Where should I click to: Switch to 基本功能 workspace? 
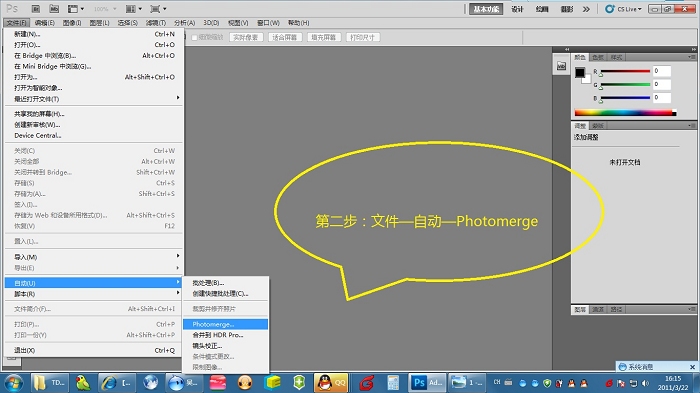486,9
